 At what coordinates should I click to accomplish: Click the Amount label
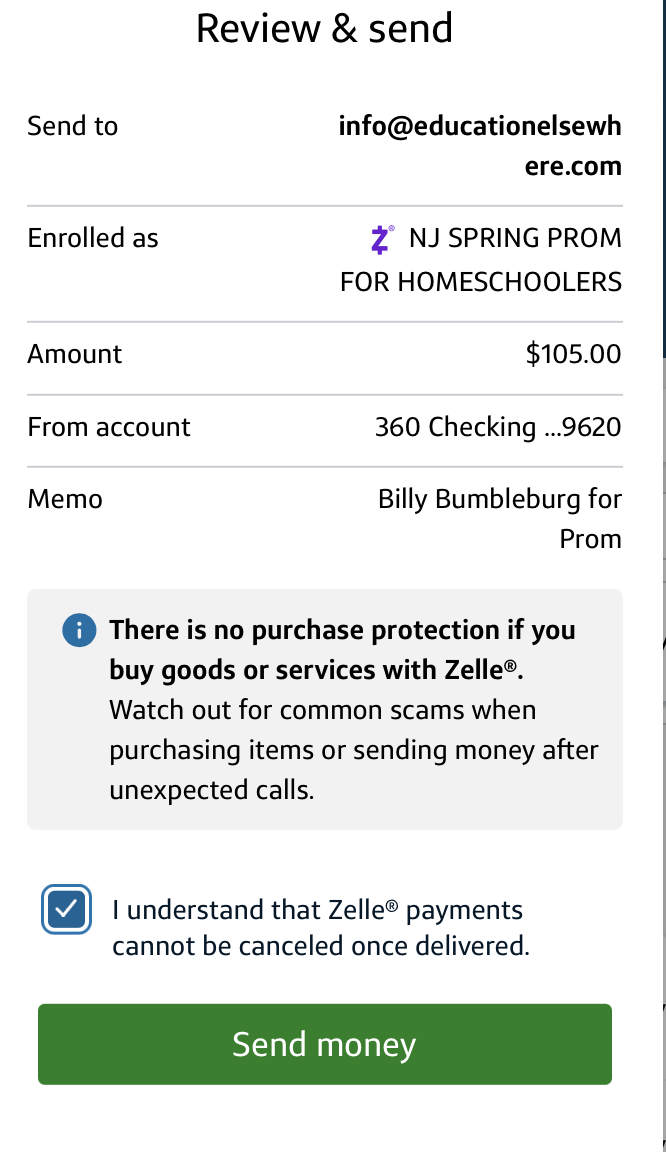click(75, 354)
